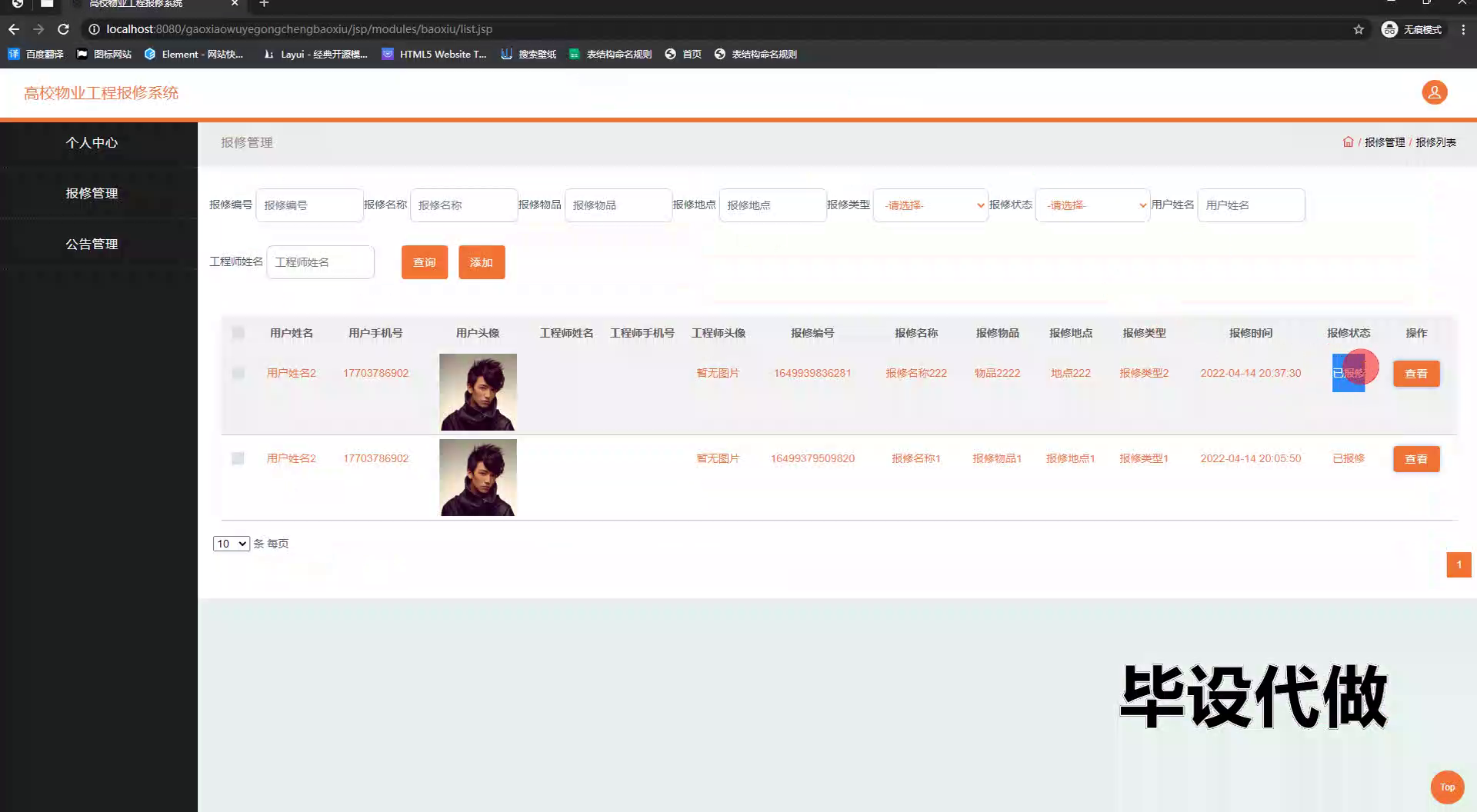
Task: Click the user avatar icon in header
Action: point(1434,92)
